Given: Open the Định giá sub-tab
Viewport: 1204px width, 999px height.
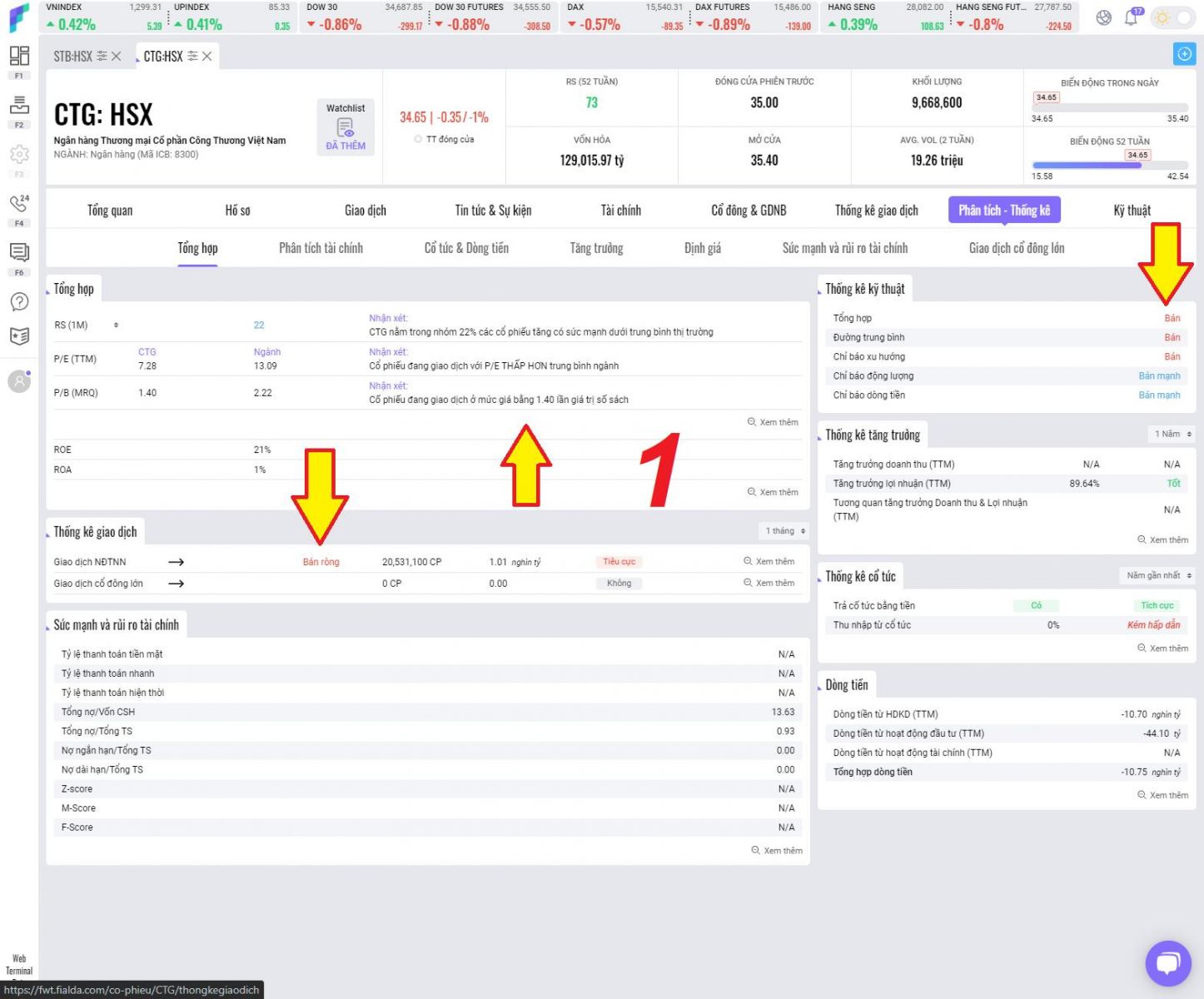Looking at the screenshot, I should coord(703,248).
